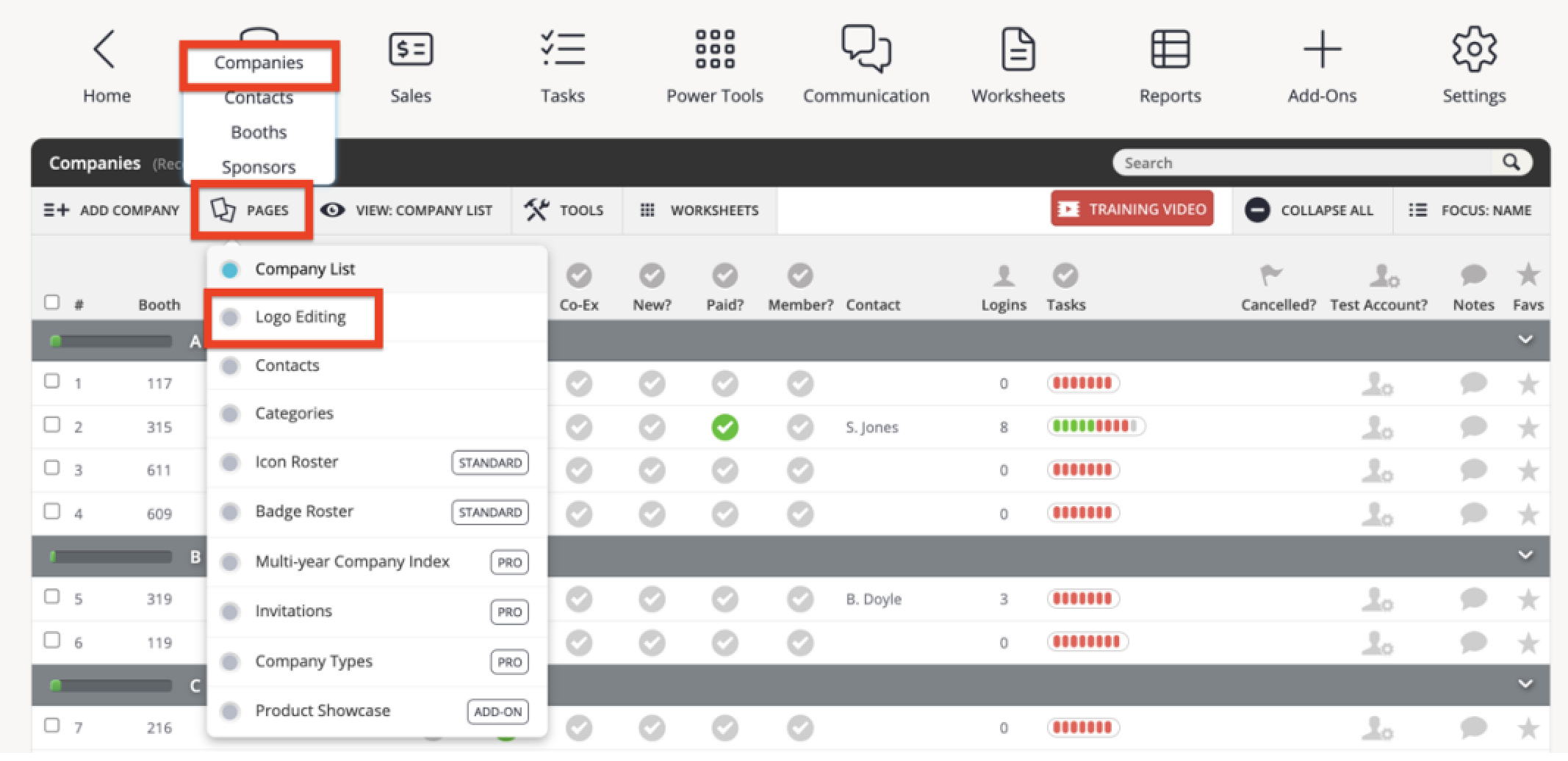The image size is (1568, 761).
Task: Toggle the Favs star for row 1
Action: click(x=1528, y=383)
